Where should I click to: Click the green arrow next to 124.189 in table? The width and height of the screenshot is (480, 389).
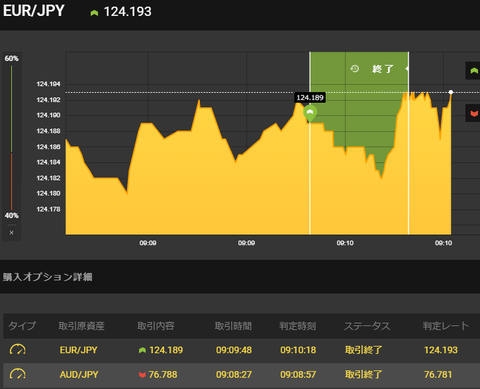coord(142,350)
